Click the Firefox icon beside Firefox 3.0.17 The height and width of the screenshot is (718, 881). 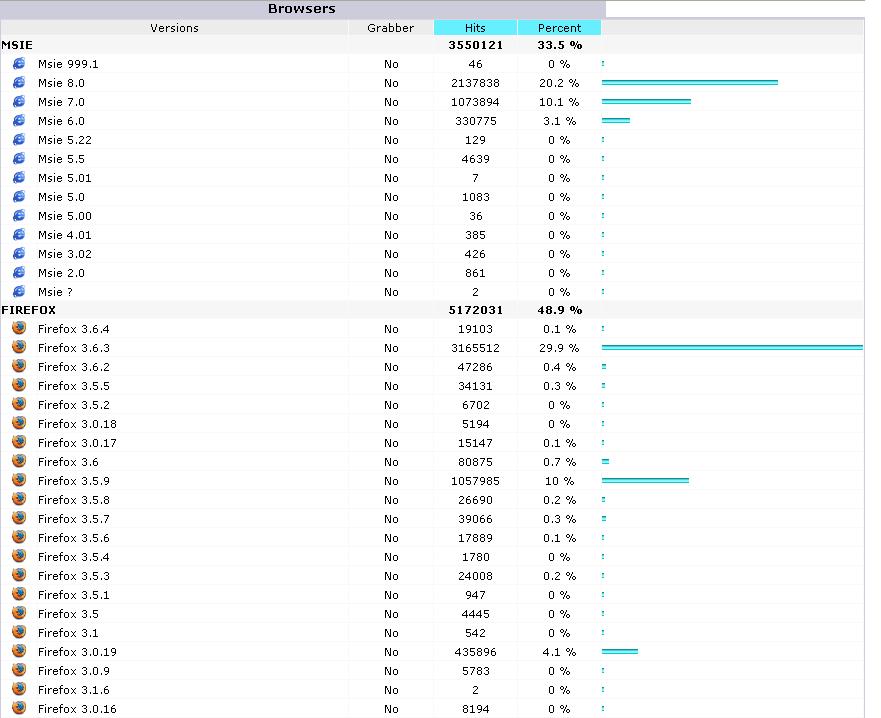(19, 442)
